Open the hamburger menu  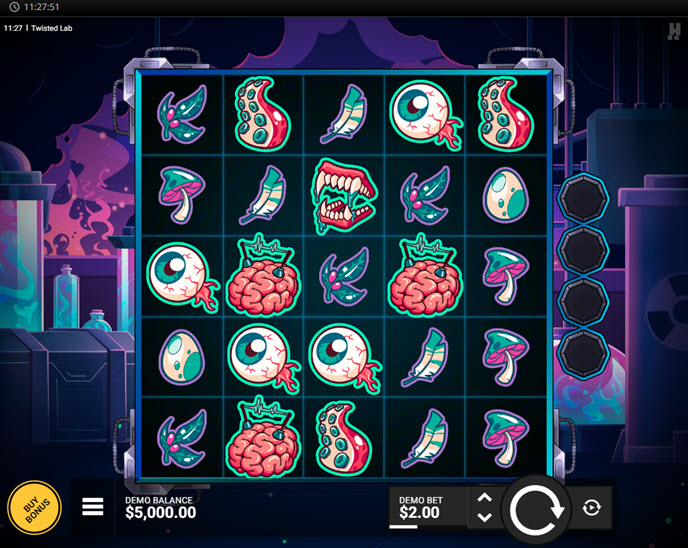[x=93, y=507]
